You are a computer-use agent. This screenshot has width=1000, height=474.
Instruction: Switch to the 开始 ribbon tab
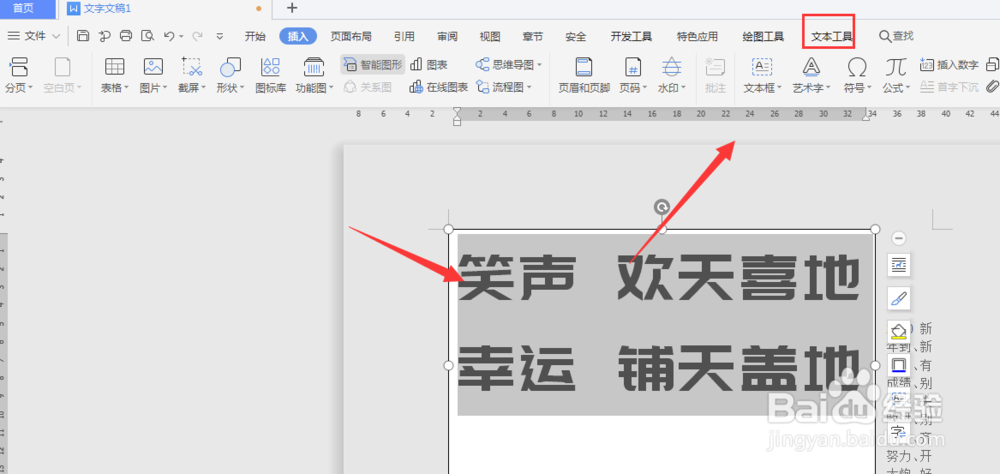coord(255,36)
